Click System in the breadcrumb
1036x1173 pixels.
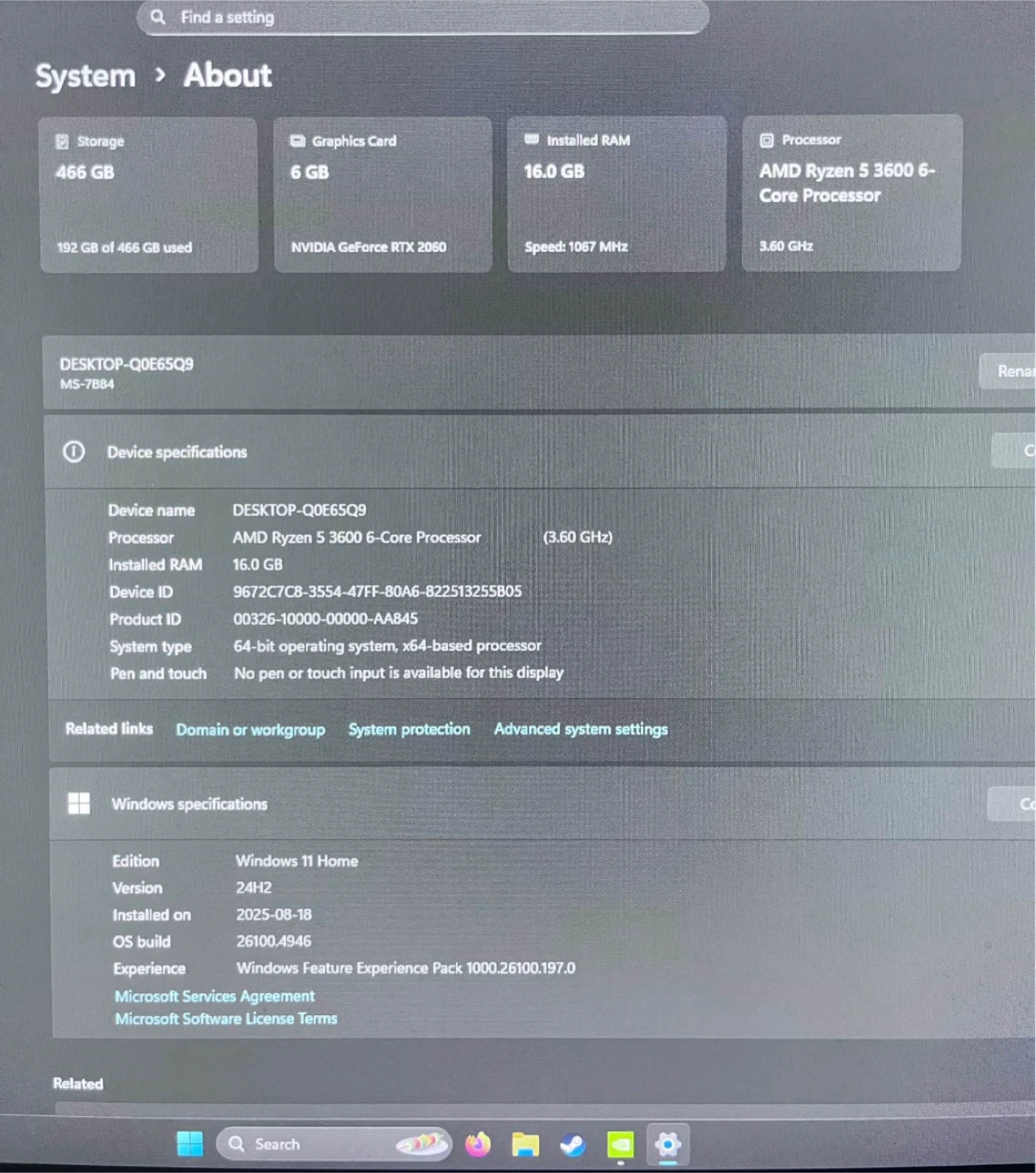click(x=86, y=76)
